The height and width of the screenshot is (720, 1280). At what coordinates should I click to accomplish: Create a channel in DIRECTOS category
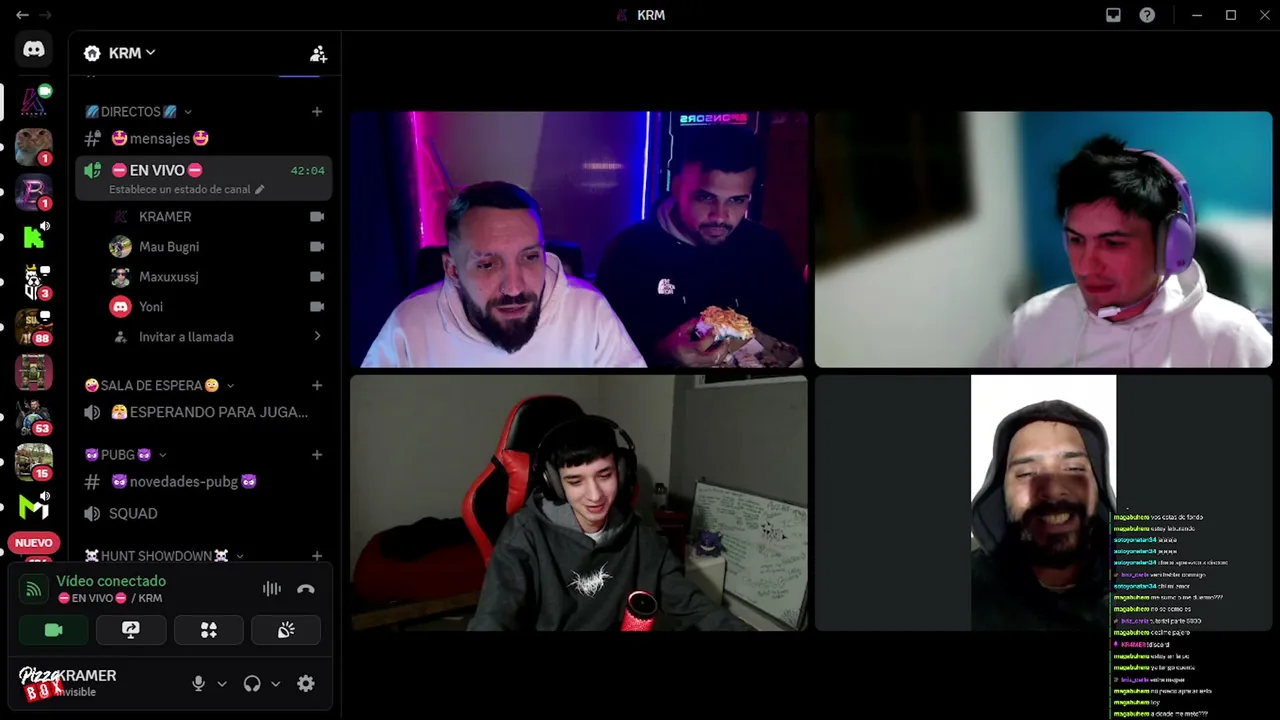pos(317,112)
